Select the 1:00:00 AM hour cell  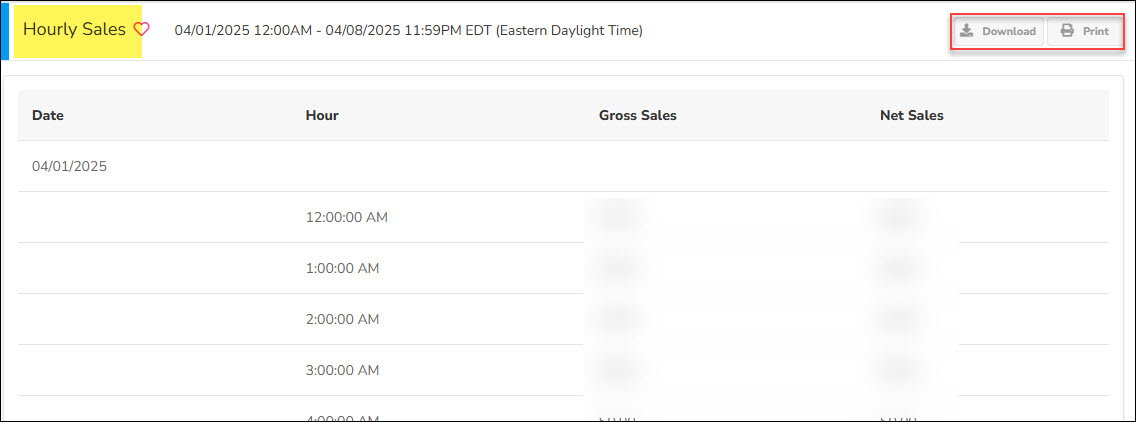click(343, 268)
